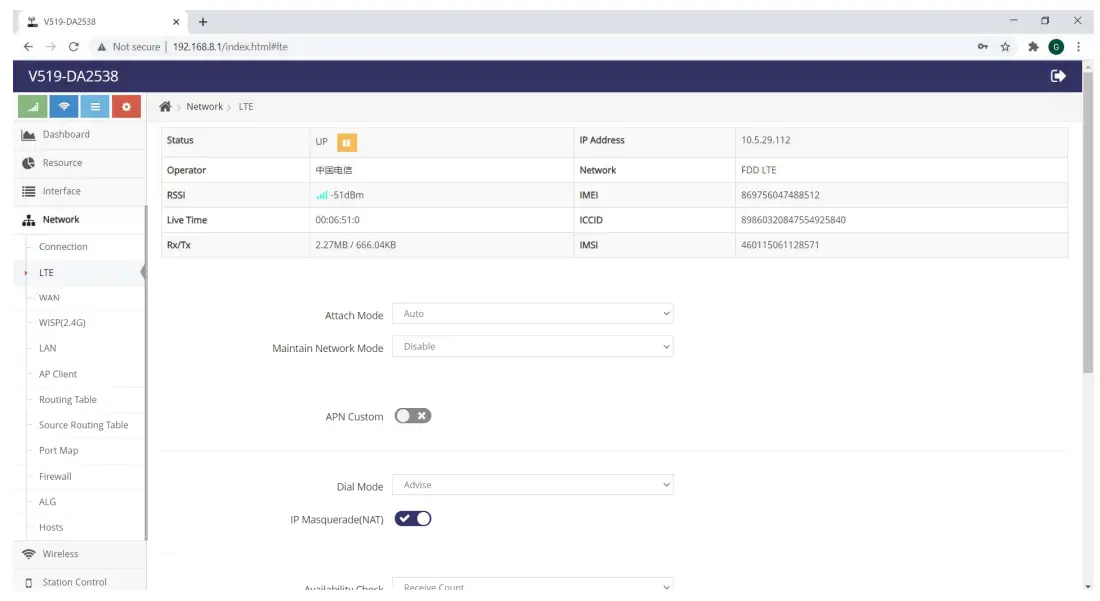This screenshot has height=601, width=1100.
Task: Click the browser address bar URL
Action: tap(230, 47)
